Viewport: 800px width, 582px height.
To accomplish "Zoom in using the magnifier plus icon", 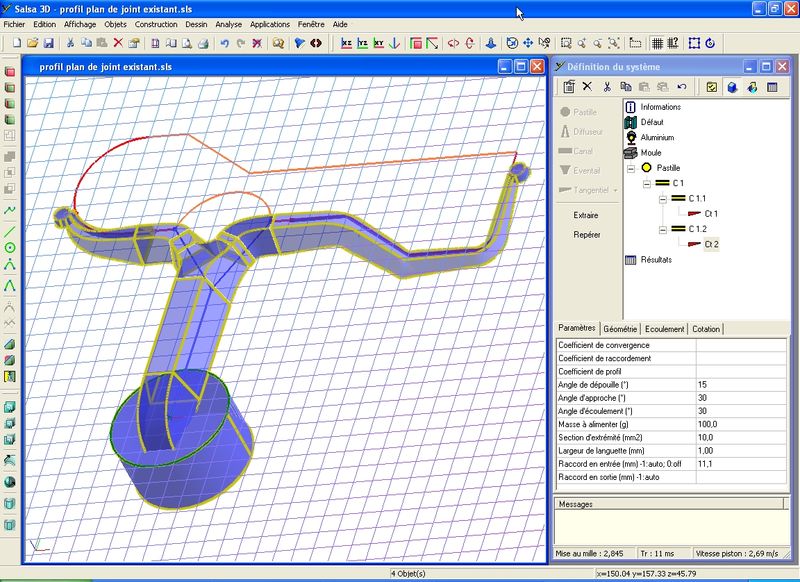I will pyautogui.click(x=582, y=43).
